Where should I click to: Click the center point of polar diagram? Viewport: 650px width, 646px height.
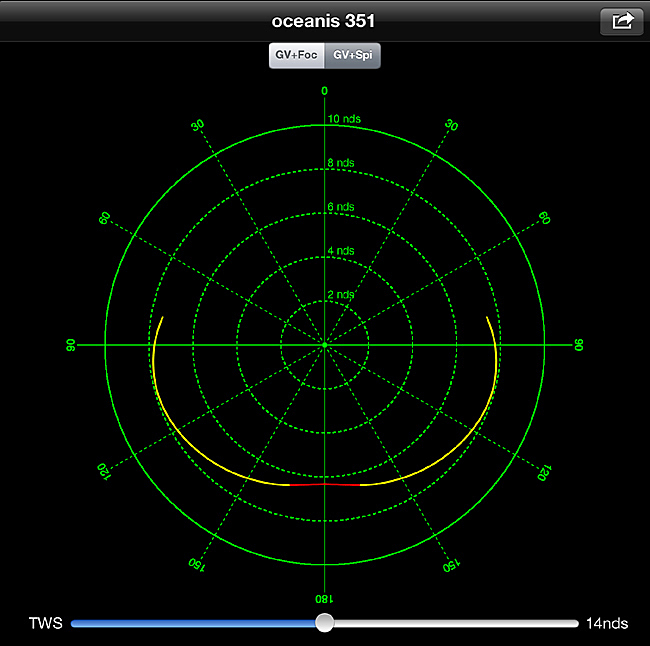325,345
